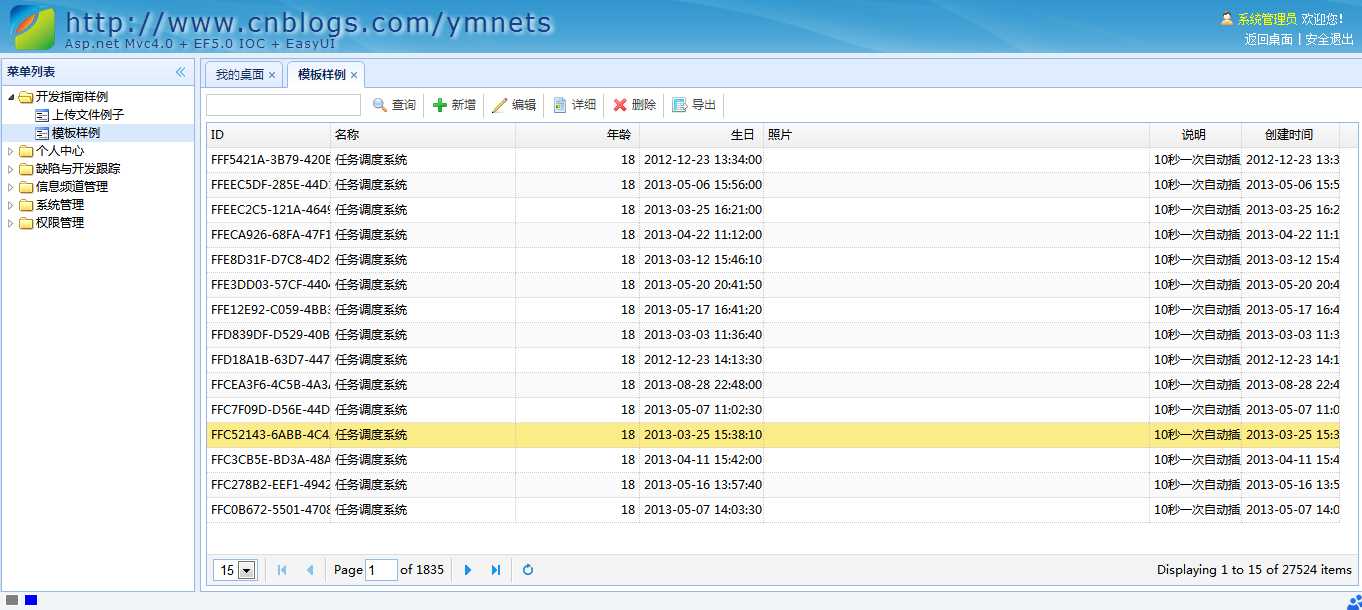Viewport: 1362px width, 610px height.
Task: Click the page number input field
Action: point(382,570)
